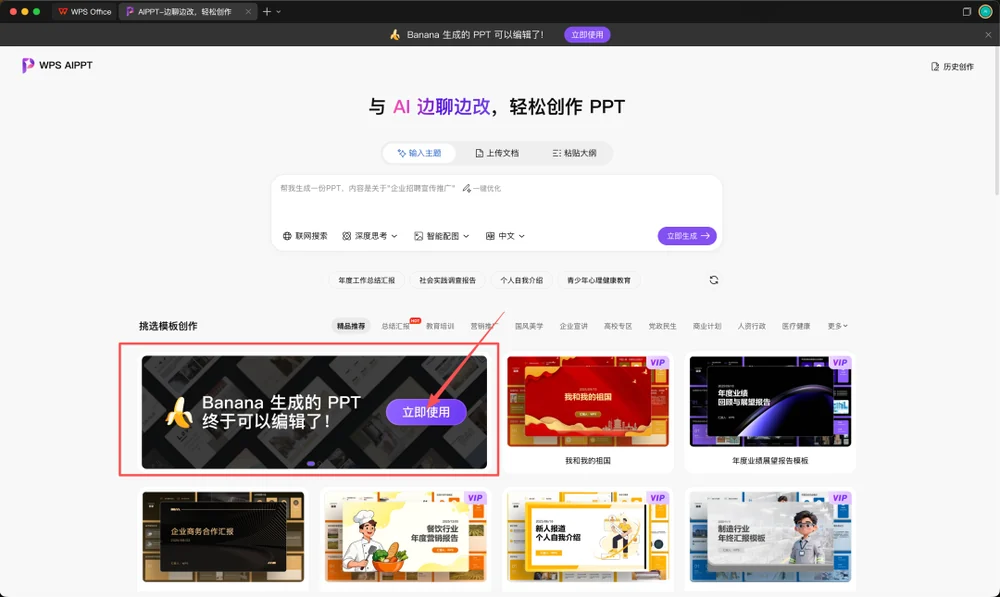Open a new tab with plus icon
The height and width of the screenshot is (597, 1000).
point(267,11)
